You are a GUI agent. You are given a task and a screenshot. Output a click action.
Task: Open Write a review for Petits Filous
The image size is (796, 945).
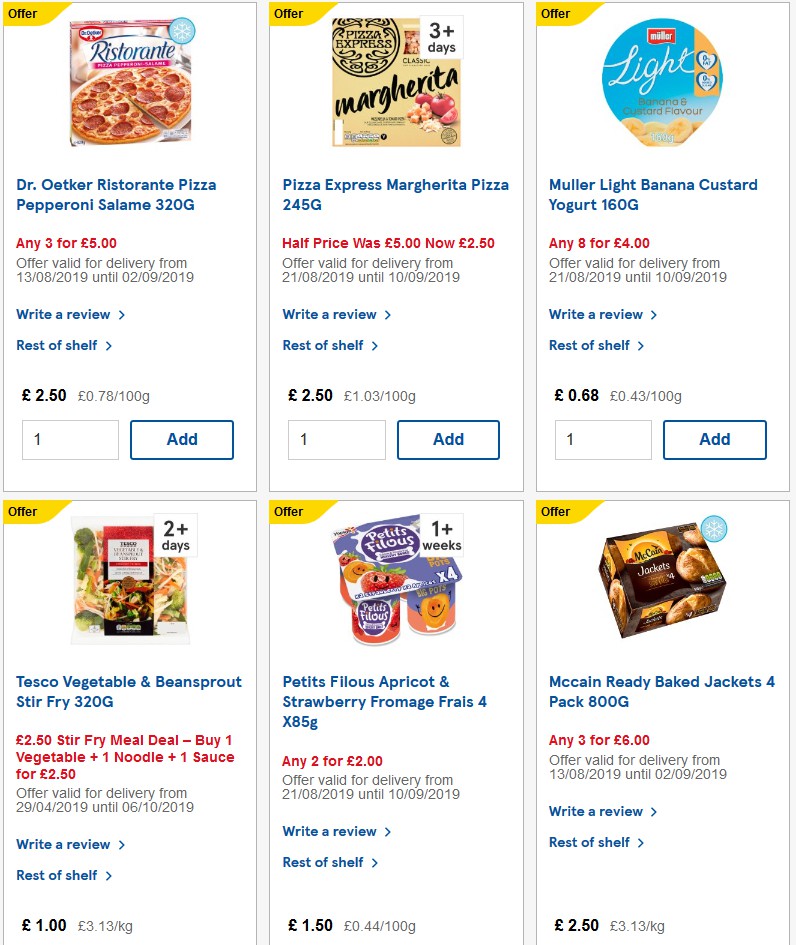(x=330, y=831)
